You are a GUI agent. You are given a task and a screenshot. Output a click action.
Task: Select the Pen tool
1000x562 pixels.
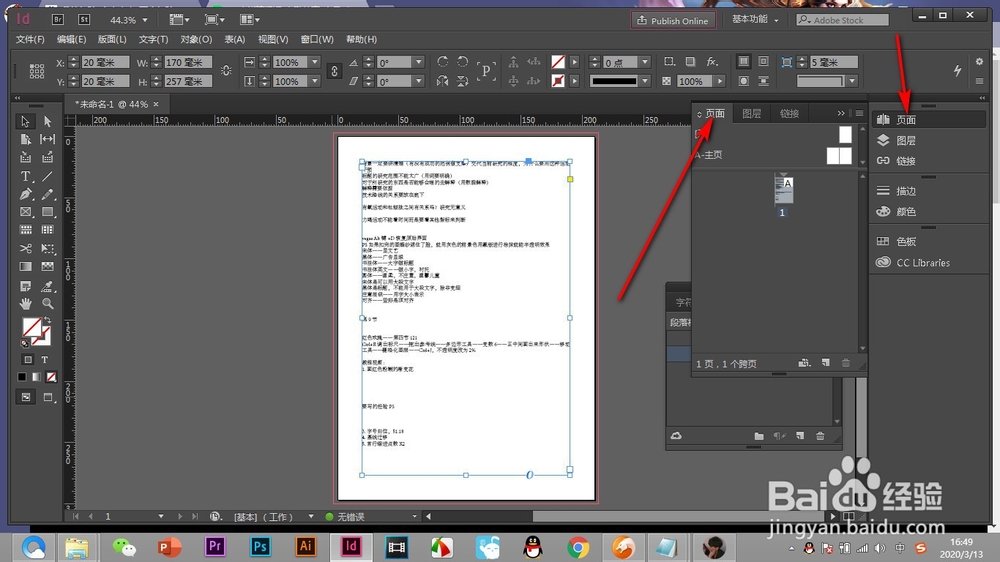pos(26,194)
